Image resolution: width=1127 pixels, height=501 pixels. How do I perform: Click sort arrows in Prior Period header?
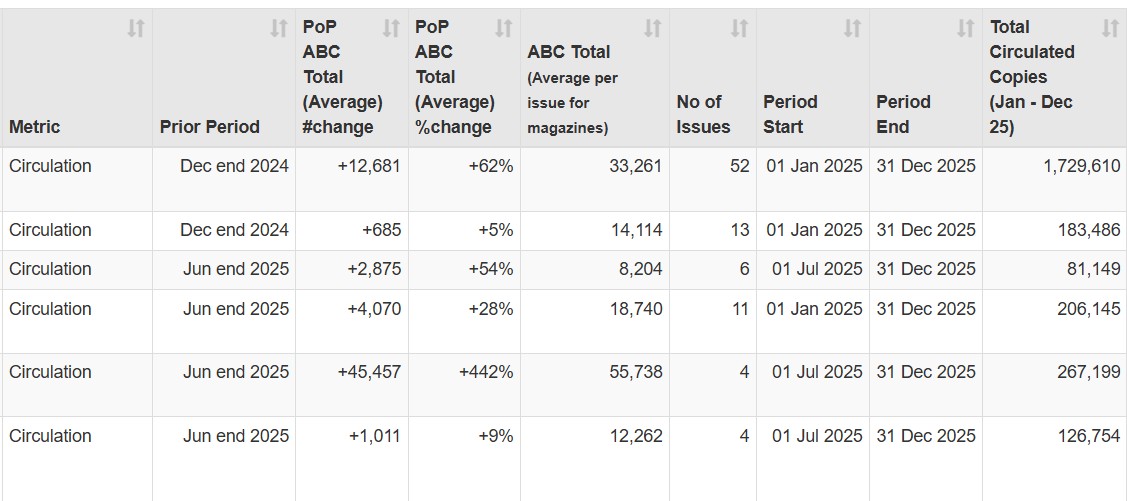[x=279, y=29]
